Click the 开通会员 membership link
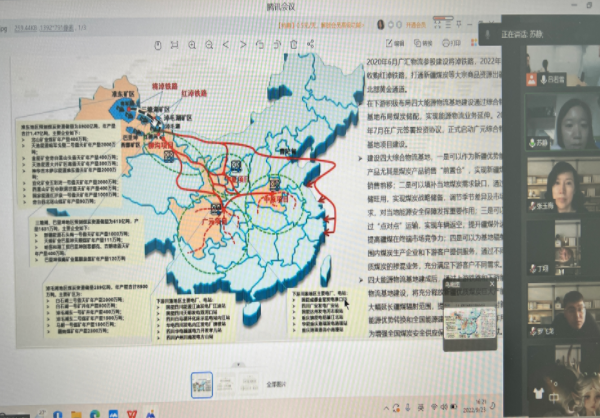 [416, 25]
